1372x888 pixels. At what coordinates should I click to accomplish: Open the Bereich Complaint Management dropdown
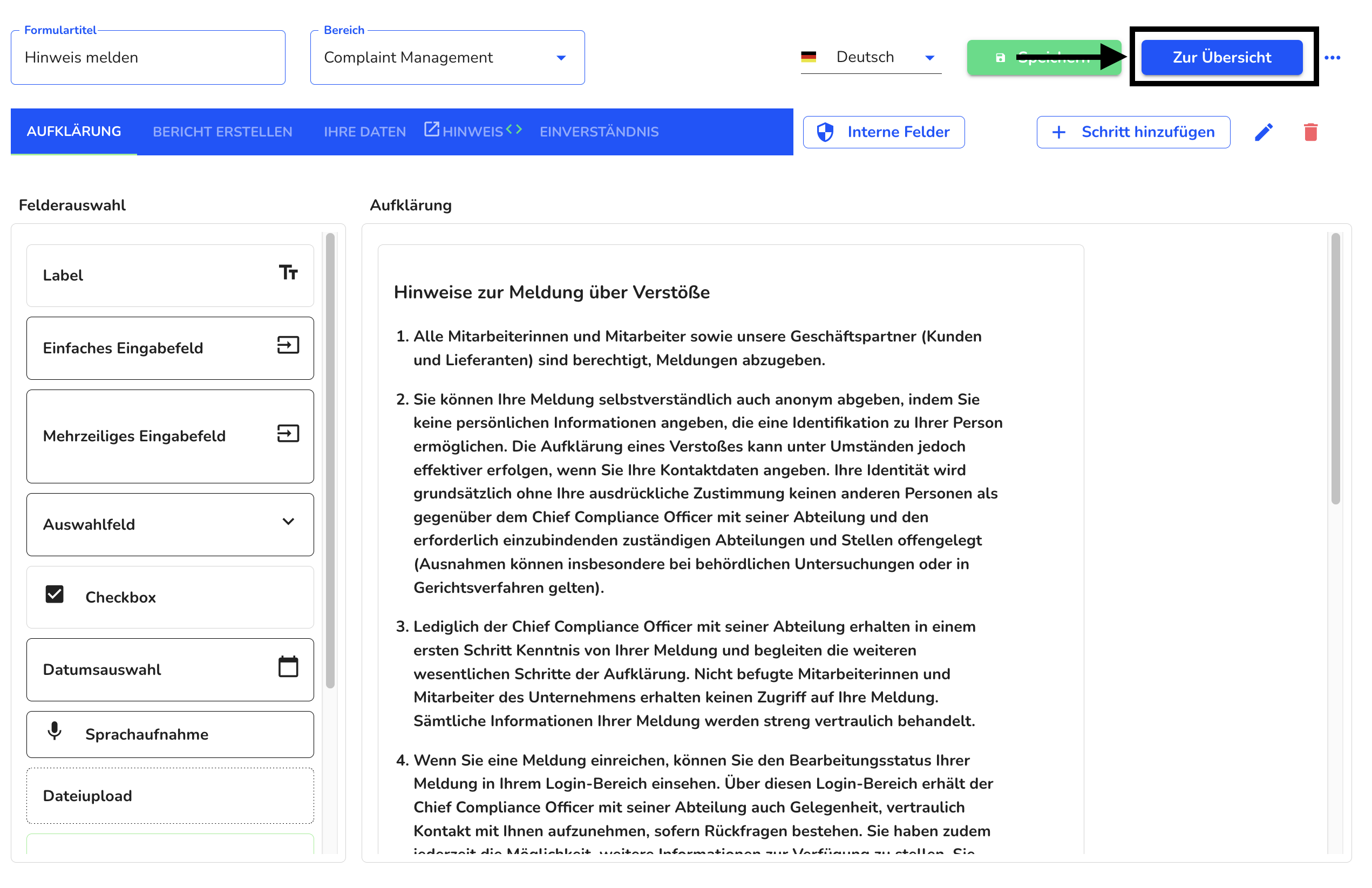pyautogui.click(x=447, y=58)
